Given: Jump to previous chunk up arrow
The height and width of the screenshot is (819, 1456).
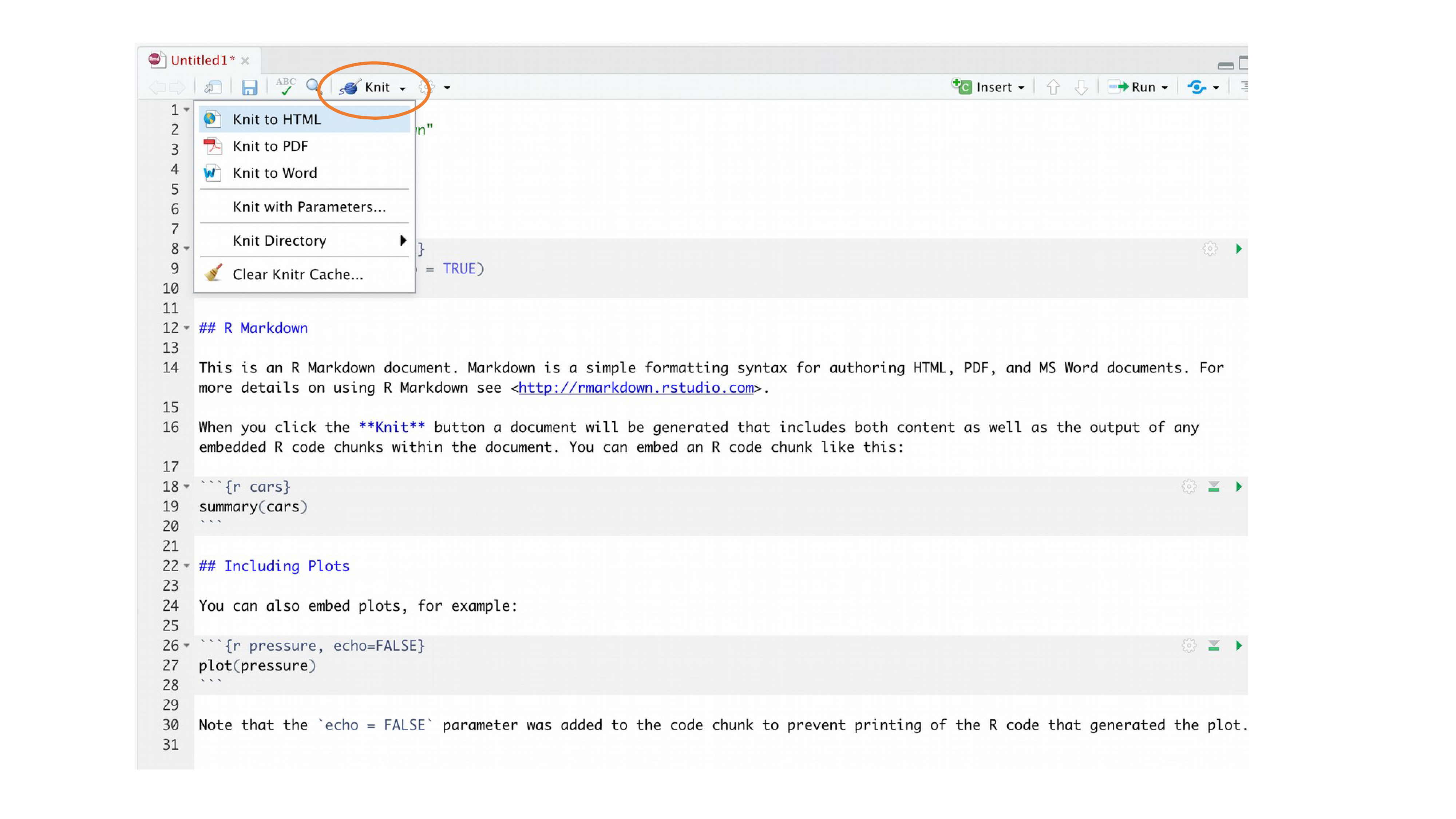Looking at the screenshot, I should point(1052,87).
